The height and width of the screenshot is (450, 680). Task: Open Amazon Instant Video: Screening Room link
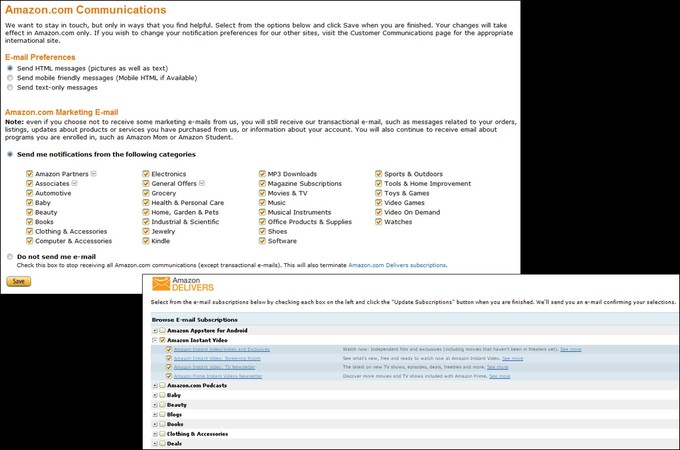tap(217, 359)
